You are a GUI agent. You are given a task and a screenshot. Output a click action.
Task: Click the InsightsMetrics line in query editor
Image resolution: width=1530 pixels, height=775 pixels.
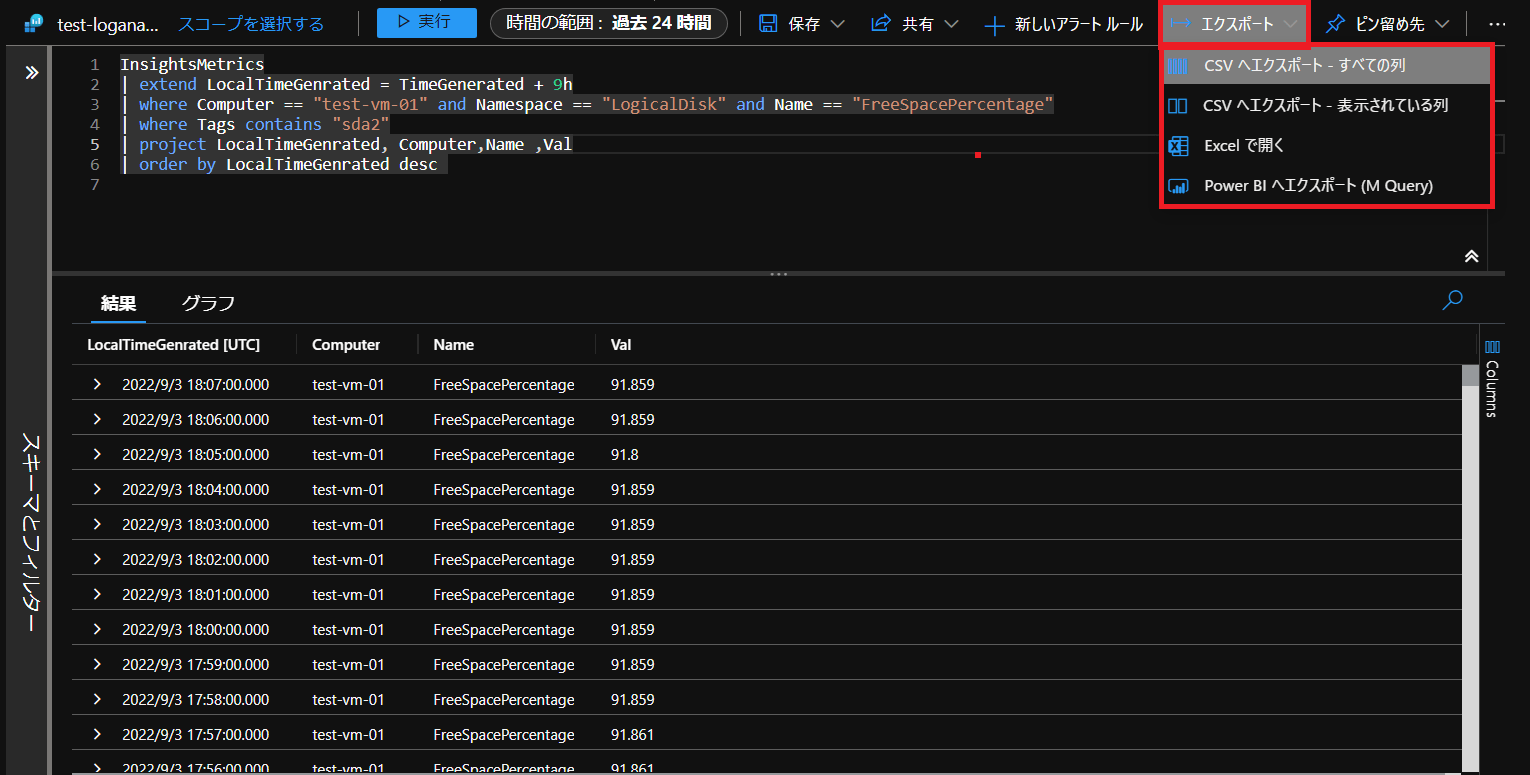click(192, 64)
